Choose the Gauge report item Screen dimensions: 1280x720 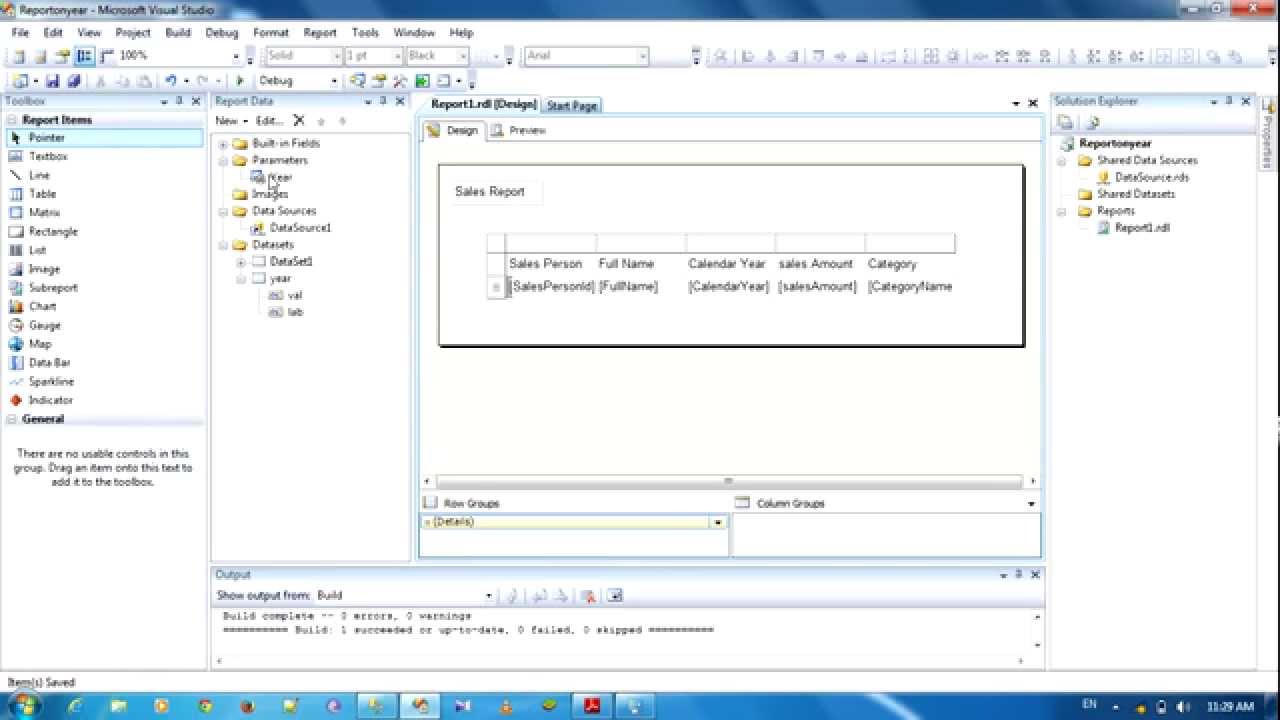tap(44, 325)
